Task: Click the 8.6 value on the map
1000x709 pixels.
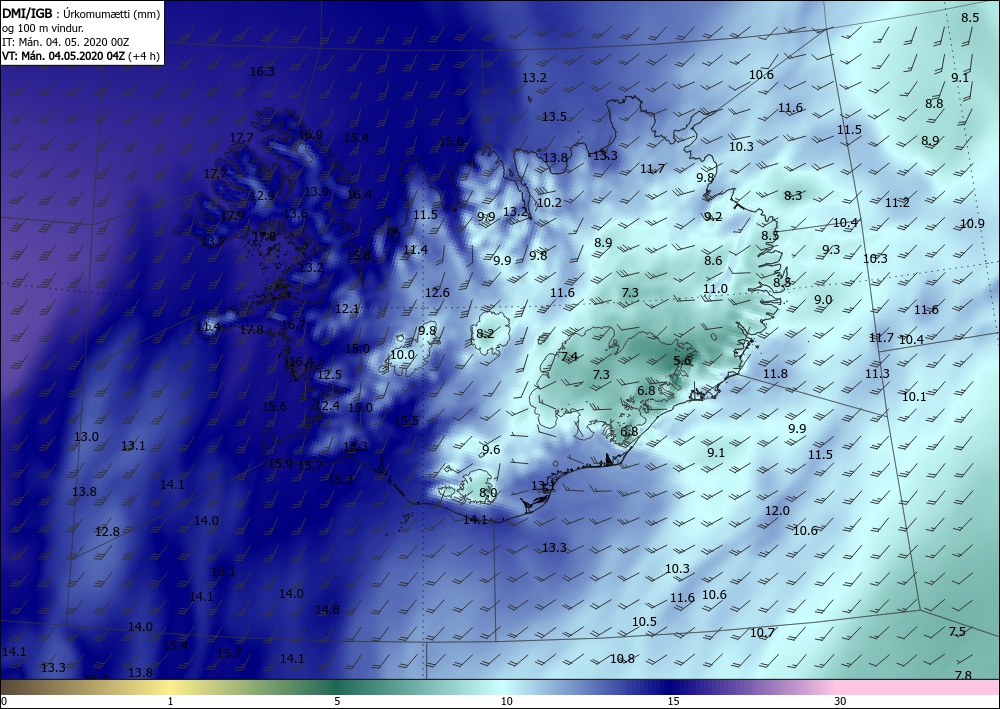Action: pyautogui.click(x=713, y=261)
